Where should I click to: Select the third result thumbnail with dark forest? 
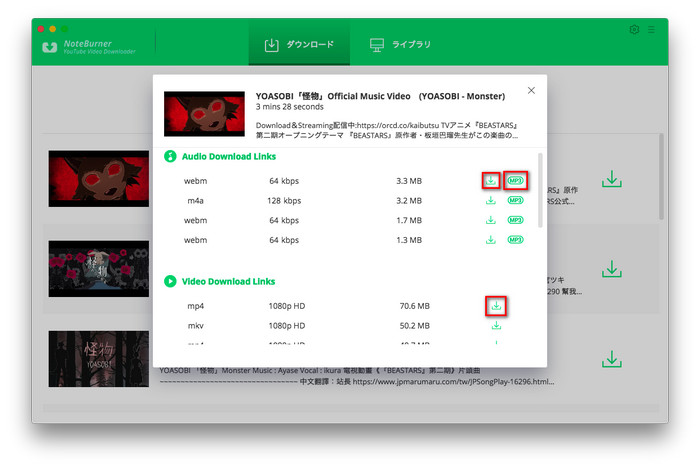[99, 359]
